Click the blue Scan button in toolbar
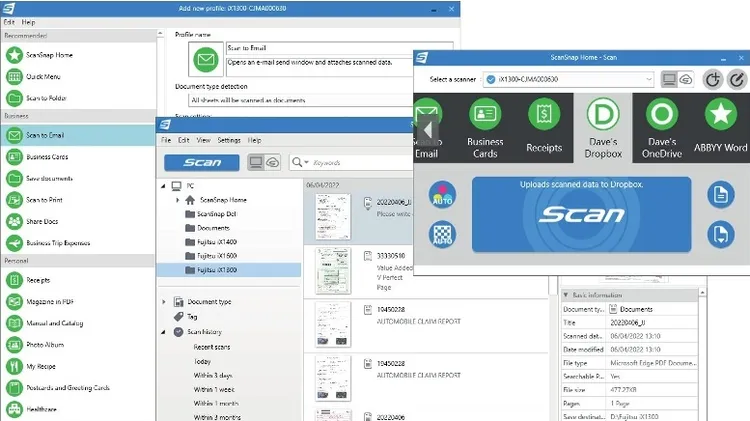The height and width of the screenshot is (421, 750). 202,163
